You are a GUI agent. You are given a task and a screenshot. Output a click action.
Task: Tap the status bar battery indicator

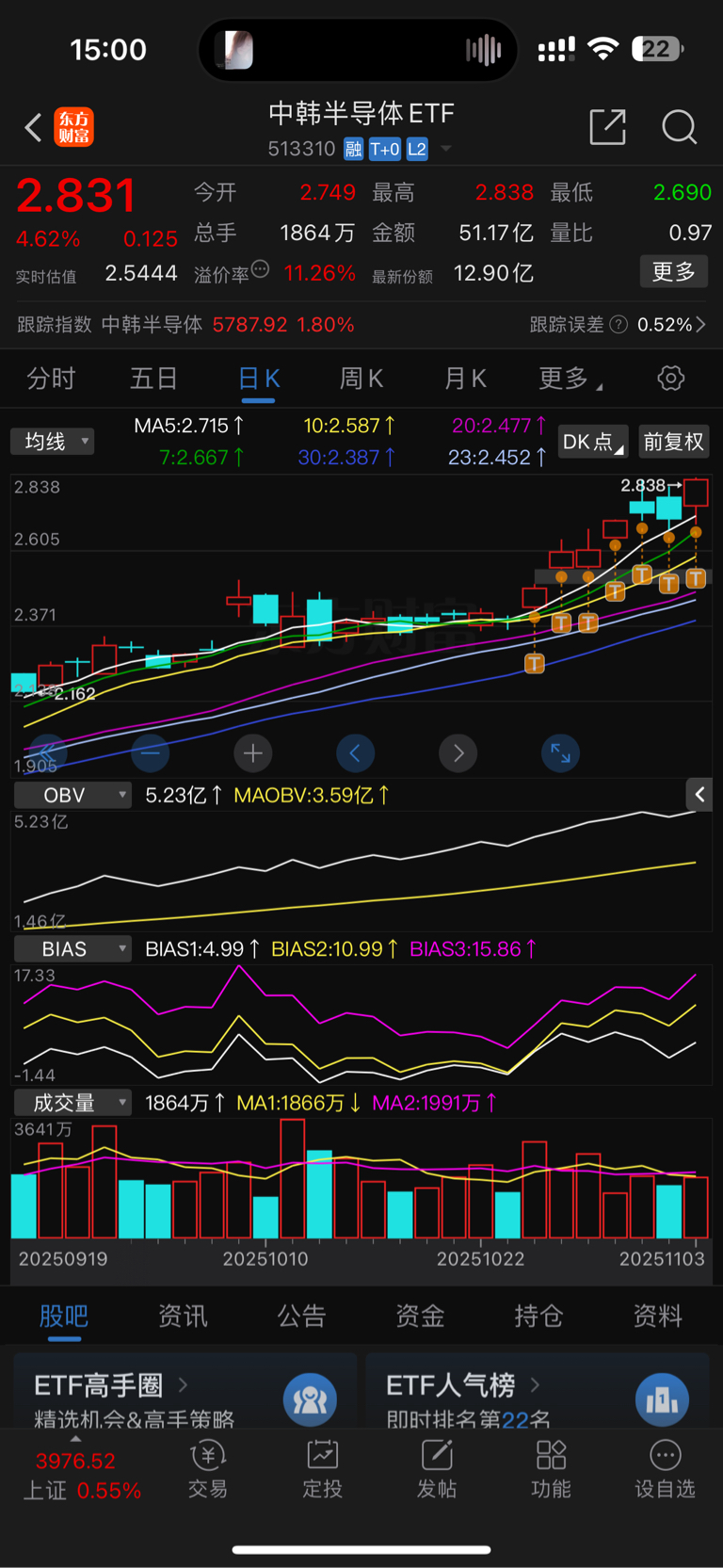point(657,49)
